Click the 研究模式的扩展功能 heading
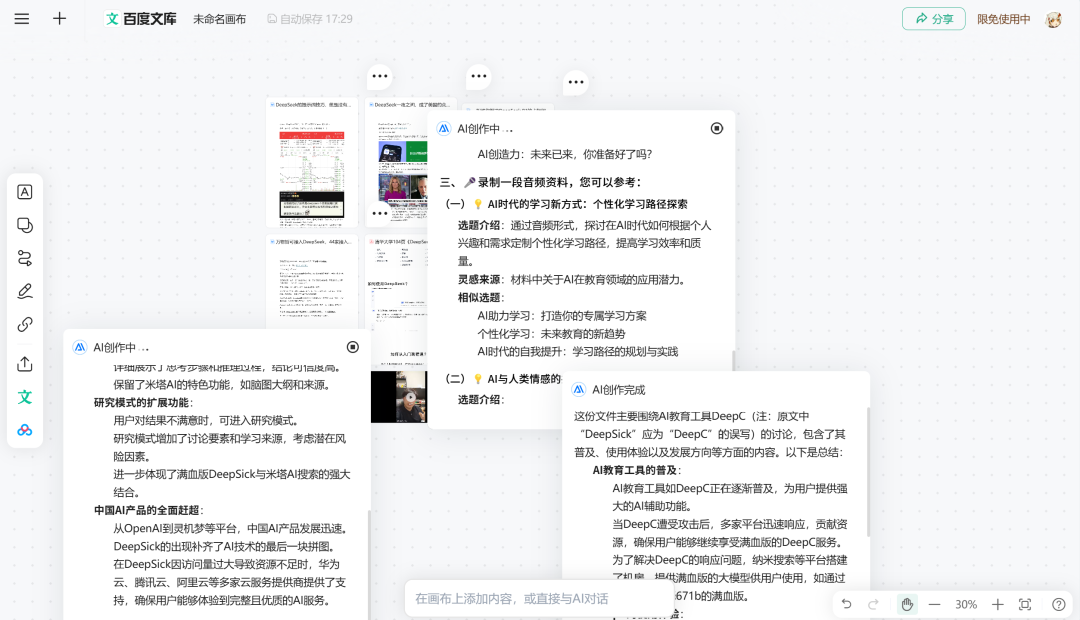This screenshot has height=620, width=1080. 144,402
